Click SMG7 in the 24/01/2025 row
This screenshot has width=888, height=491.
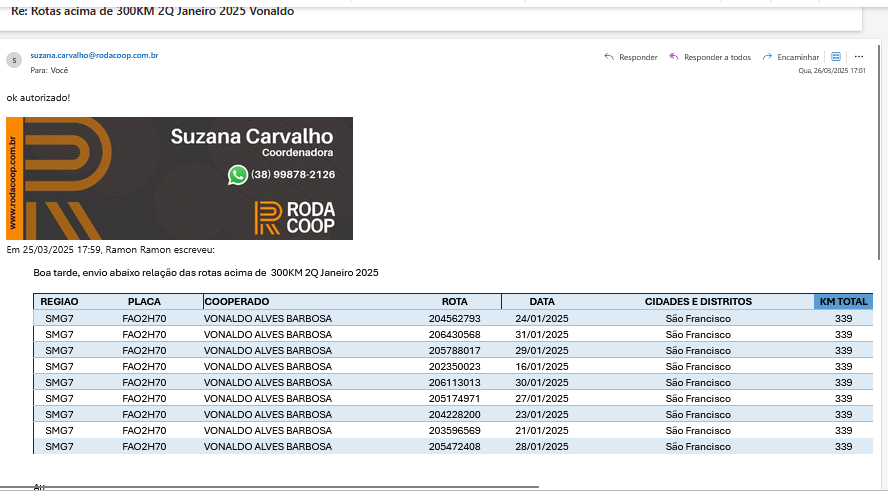(x=59, y=318)
